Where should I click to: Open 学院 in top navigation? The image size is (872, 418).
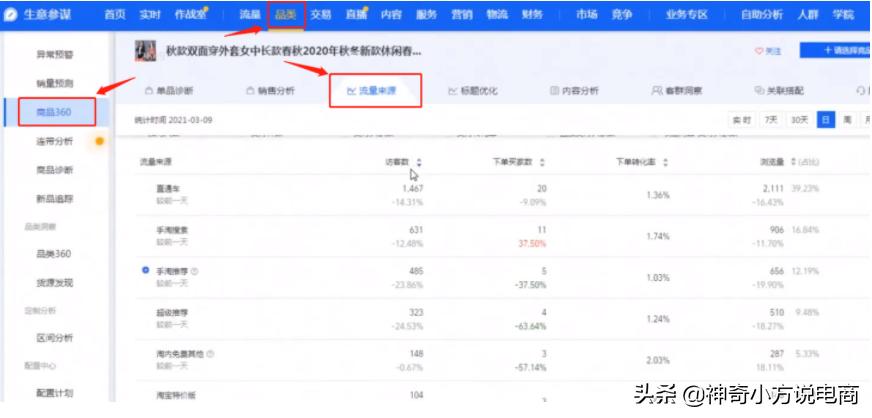pyautogui.click(x=843, y=15)
